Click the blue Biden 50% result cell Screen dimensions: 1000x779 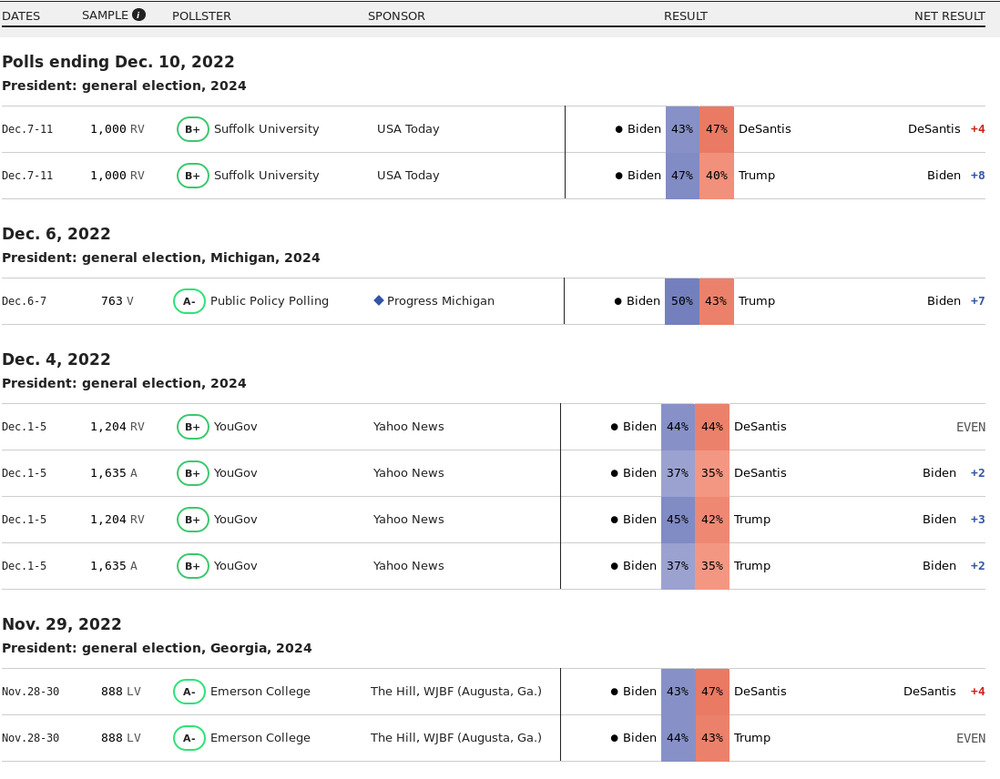coord(682,301)
